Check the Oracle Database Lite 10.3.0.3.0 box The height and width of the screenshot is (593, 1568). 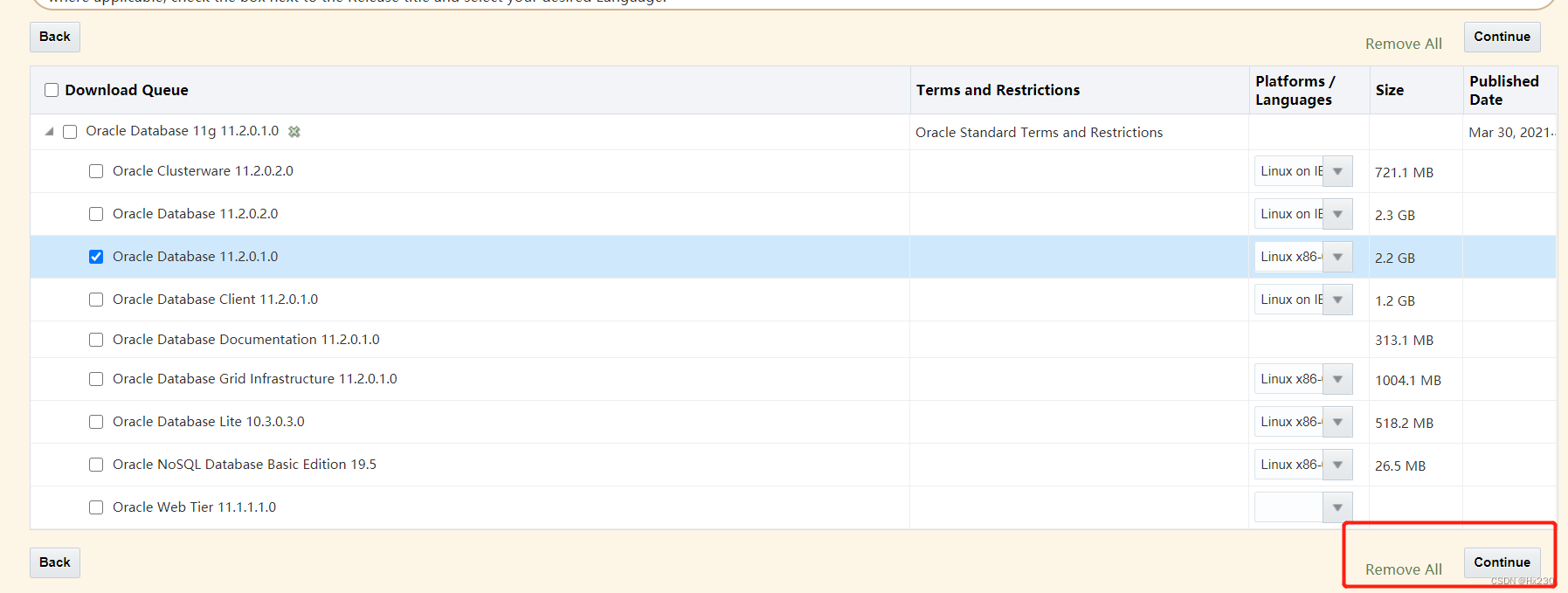point(96,422)
